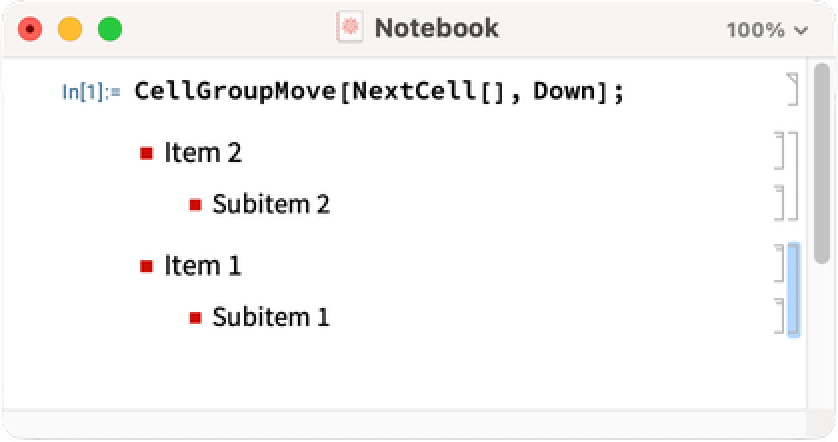838x442 pixels.
Task: Click the Item 2 text
Action: point(203,153)
